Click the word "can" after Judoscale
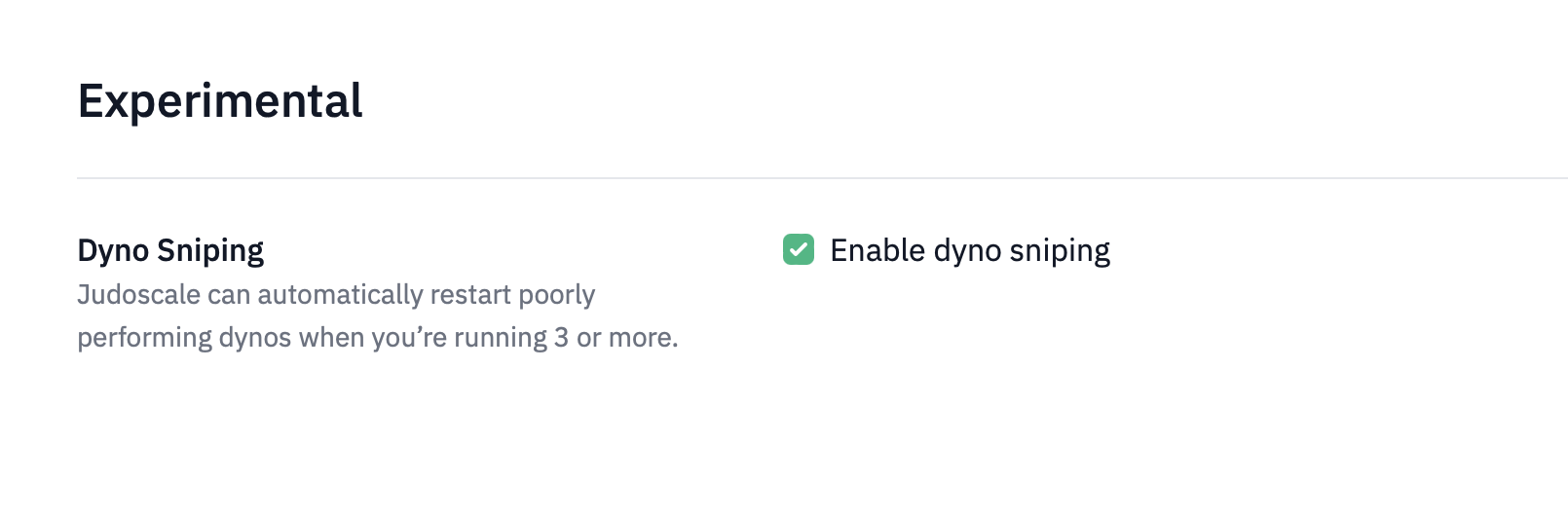The height and width of the screenshot is (518, 1568). [x=229, y=295]
